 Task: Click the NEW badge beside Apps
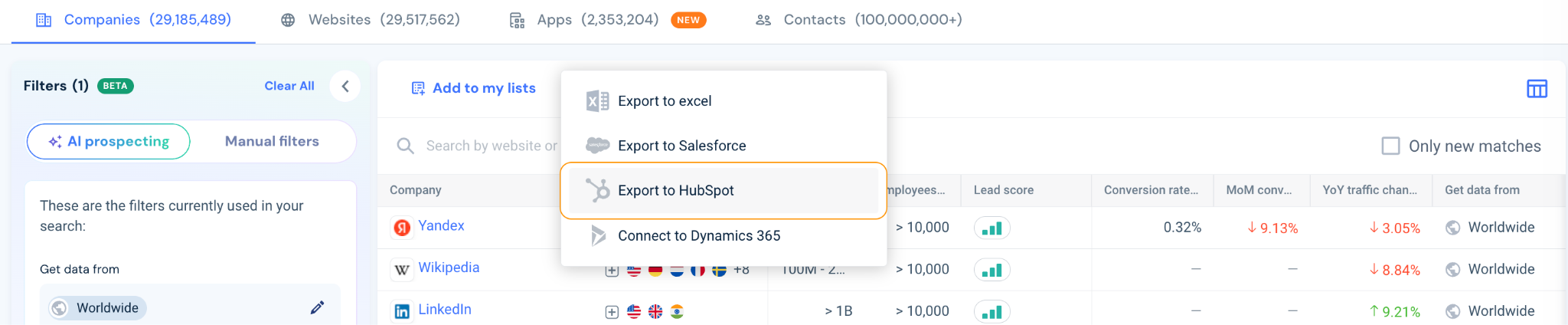688,20
